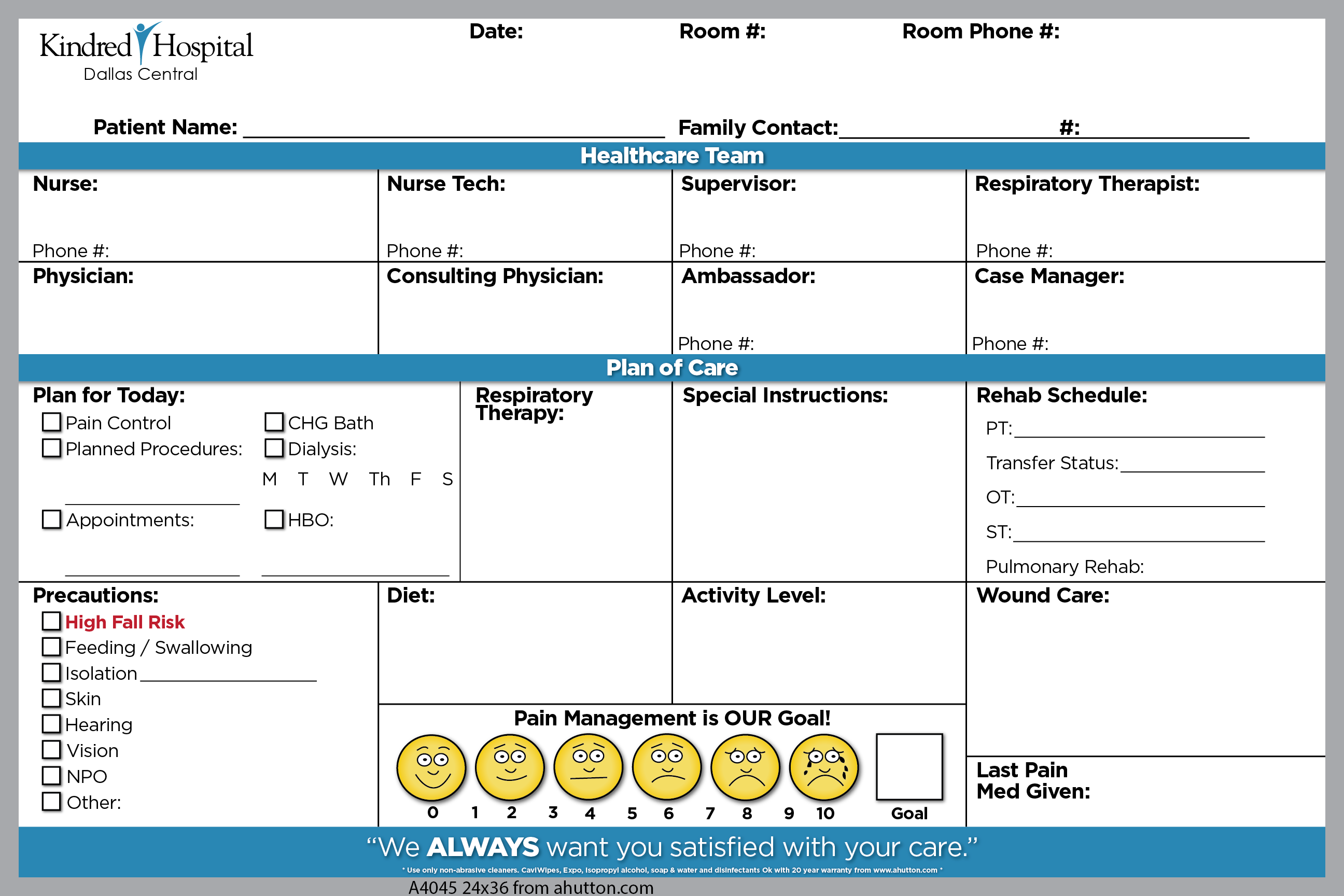Click the "Consulting Physician:" label

coord(495,276)
